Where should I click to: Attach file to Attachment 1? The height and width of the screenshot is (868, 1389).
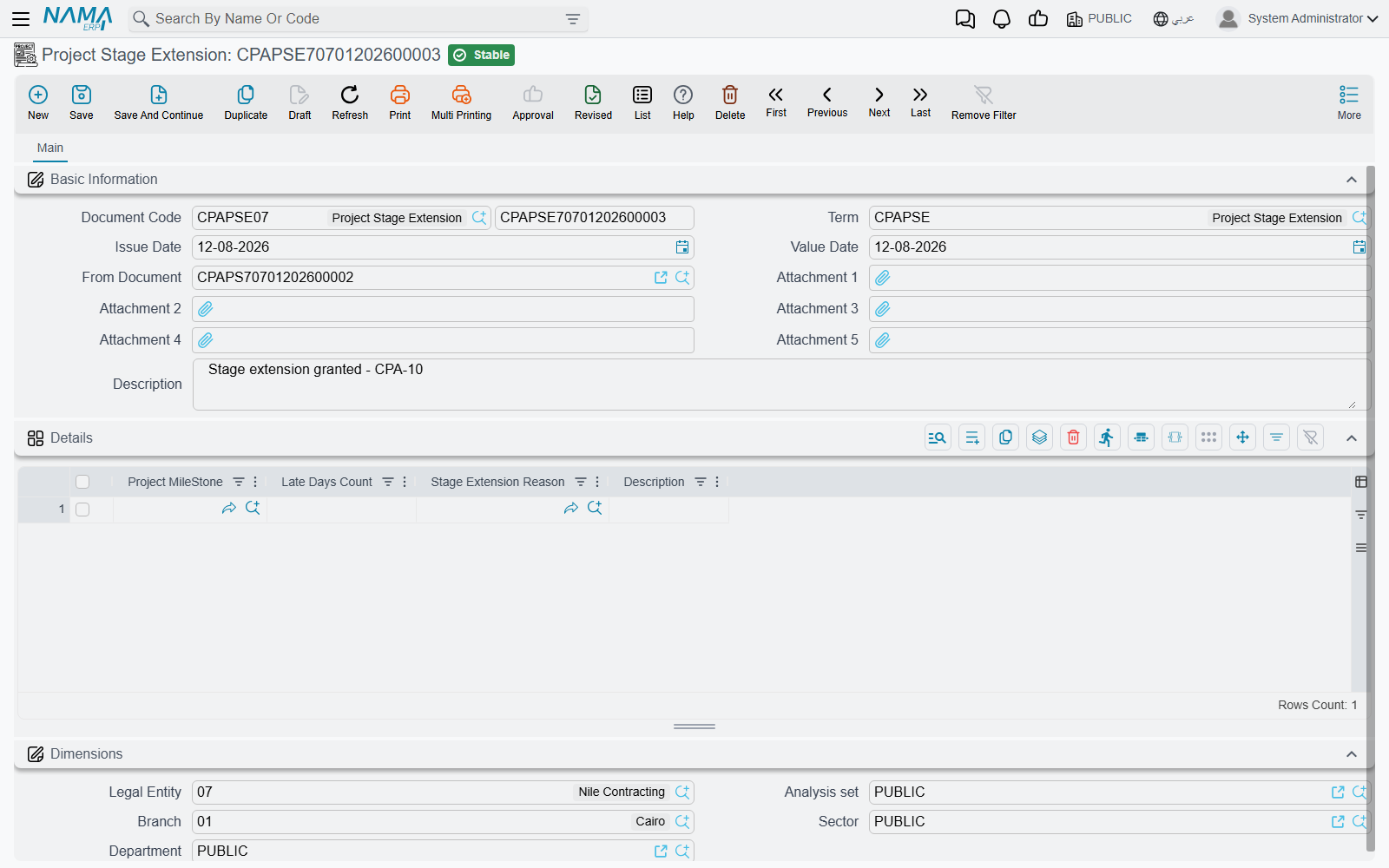click(883, 278)
